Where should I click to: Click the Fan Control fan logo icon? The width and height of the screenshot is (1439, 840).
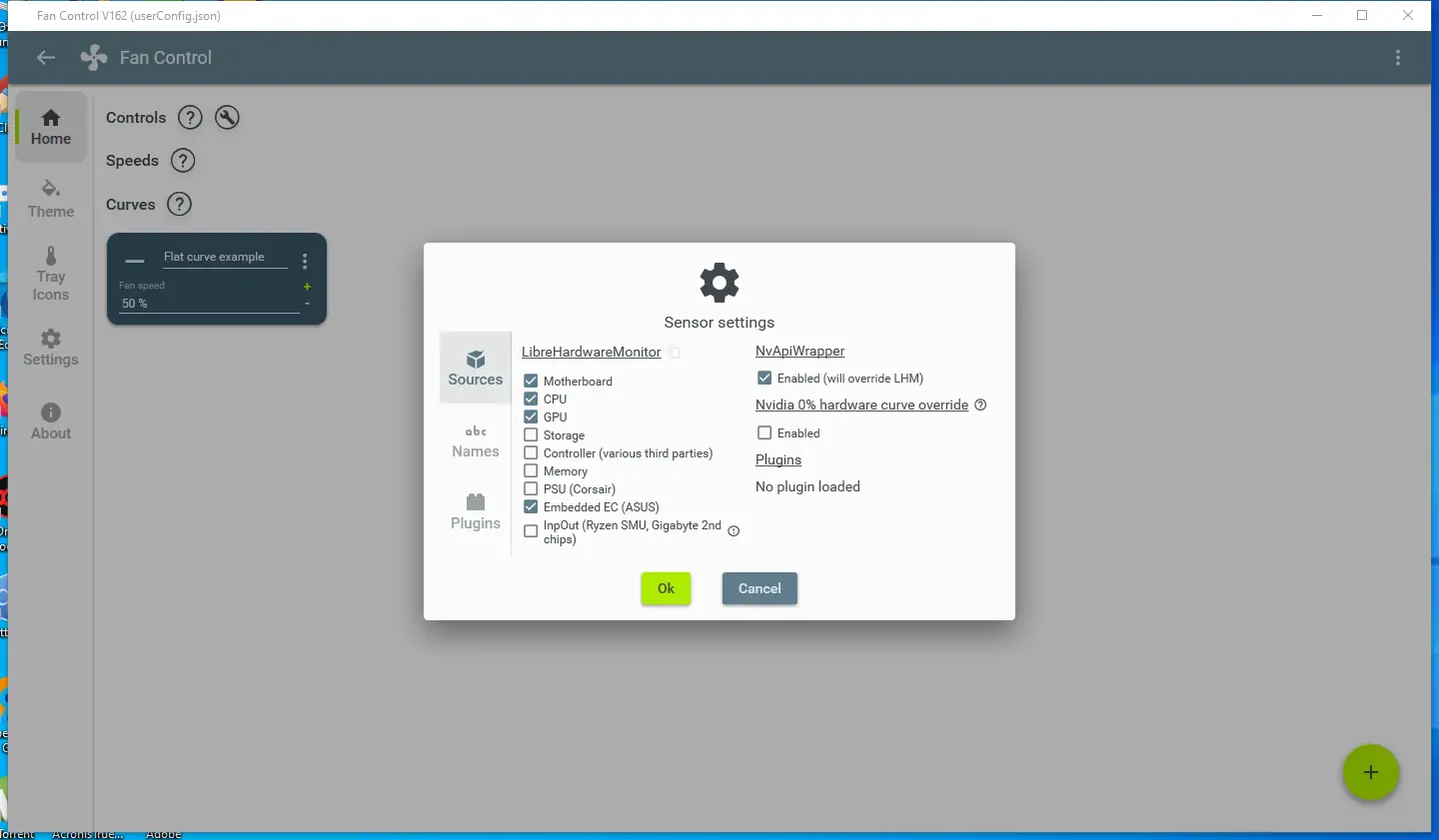pyautogui.click(x=94, y=58)
